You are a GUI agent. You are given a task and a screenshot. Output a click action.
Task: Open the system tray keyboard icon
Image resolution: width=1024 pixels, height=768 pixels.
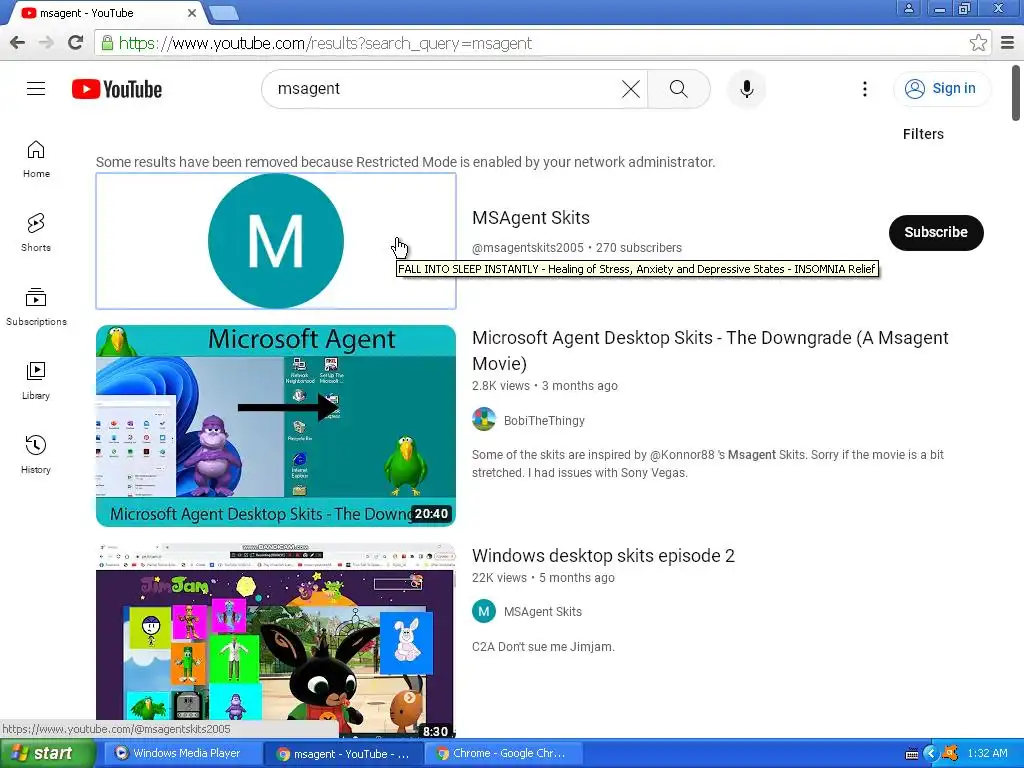[x=912, y=754]
